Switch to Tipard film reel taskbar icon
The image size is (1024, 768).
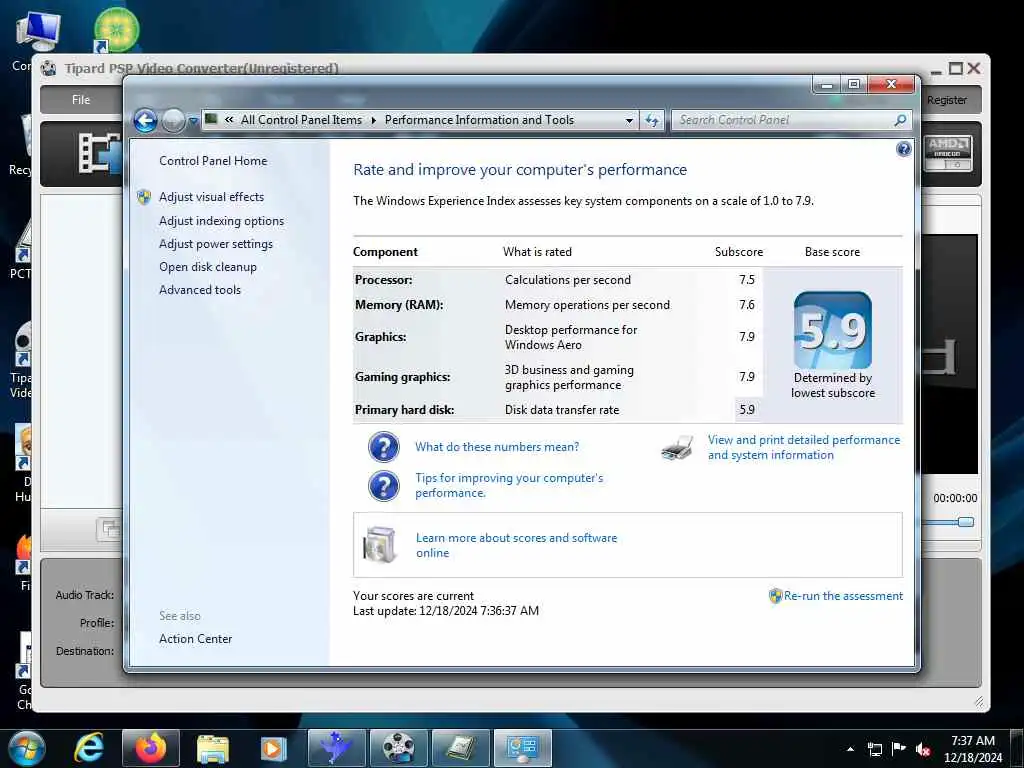(x=398, y=748)
